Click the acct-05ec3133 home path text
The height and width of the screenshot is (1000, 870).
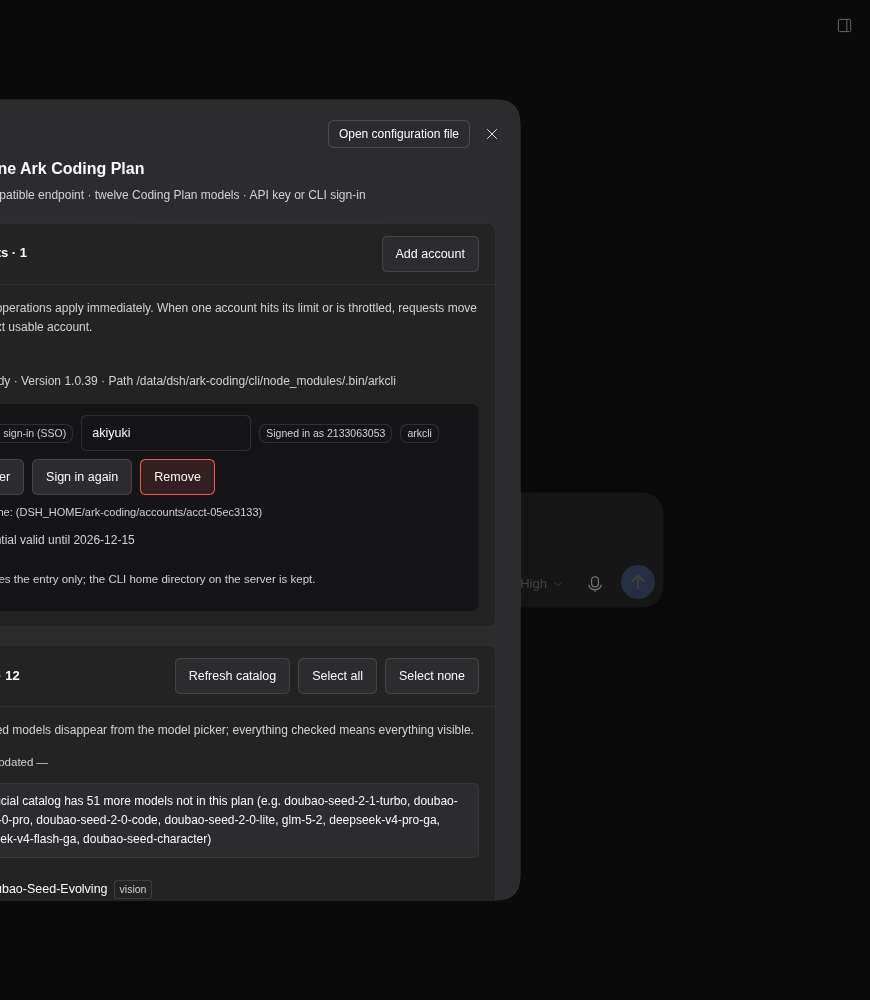[x=131, y=512]
